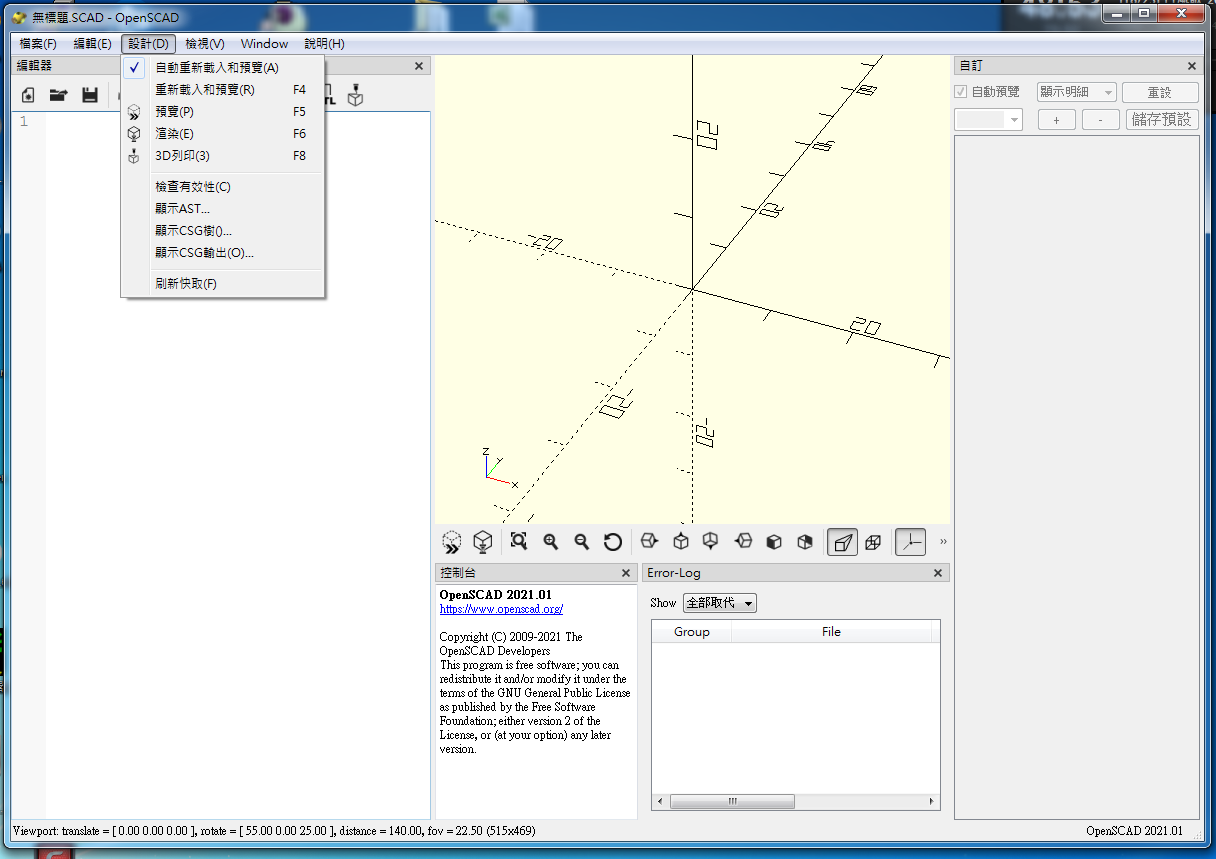Click the Render icon in the viewport toolbar
The image size is (1216, 859).
point(483,542)
